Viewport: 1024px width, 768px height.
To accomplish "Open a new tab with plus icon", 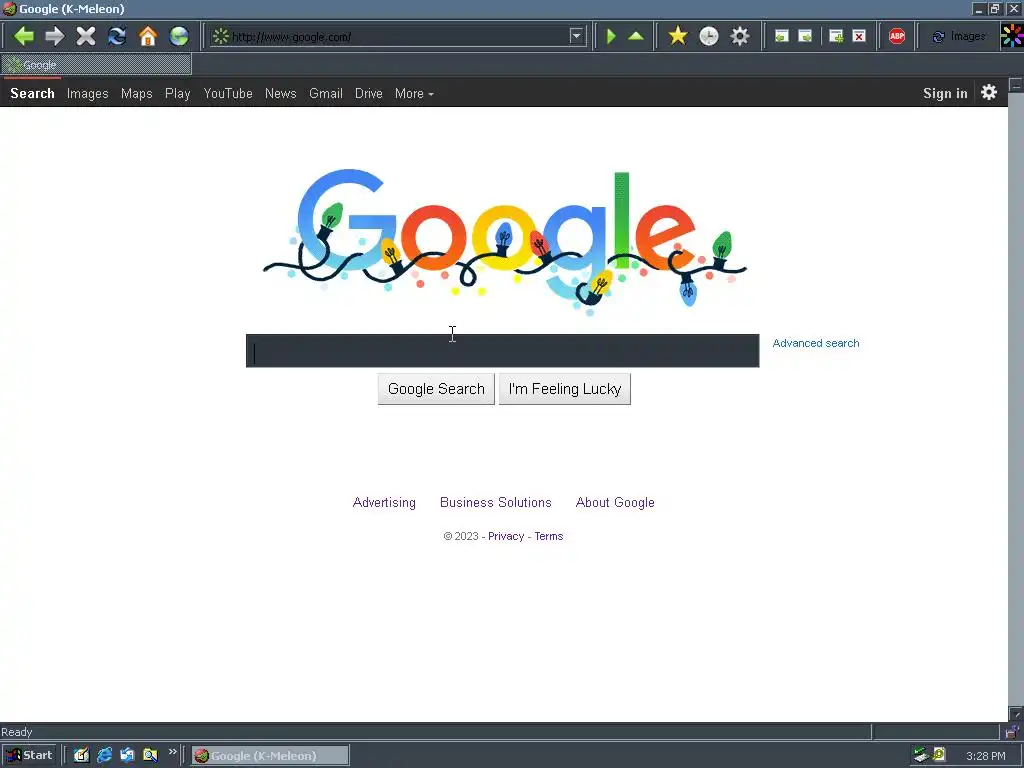I will (836, 36).
